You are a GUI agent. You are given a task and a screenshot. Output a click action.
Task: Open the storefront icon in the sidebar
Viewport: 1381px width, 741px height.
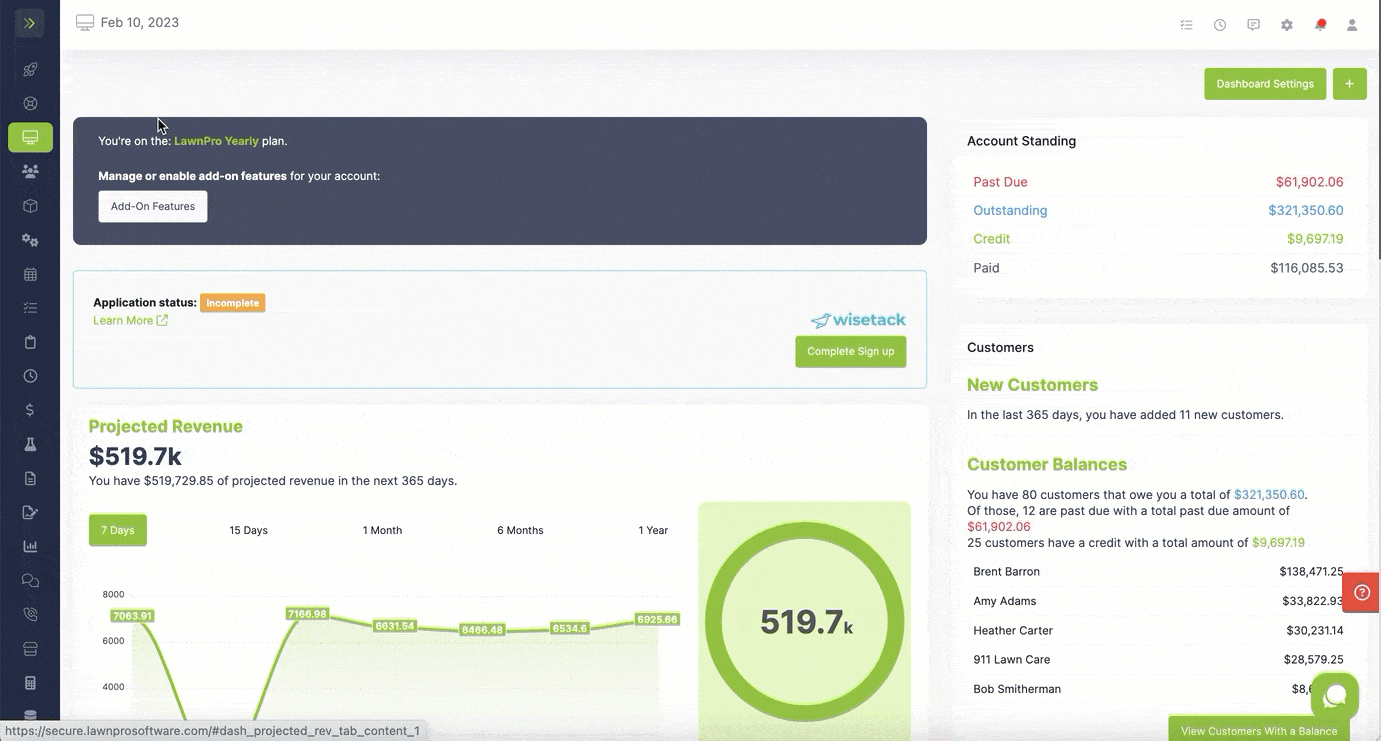pos(30,648)
